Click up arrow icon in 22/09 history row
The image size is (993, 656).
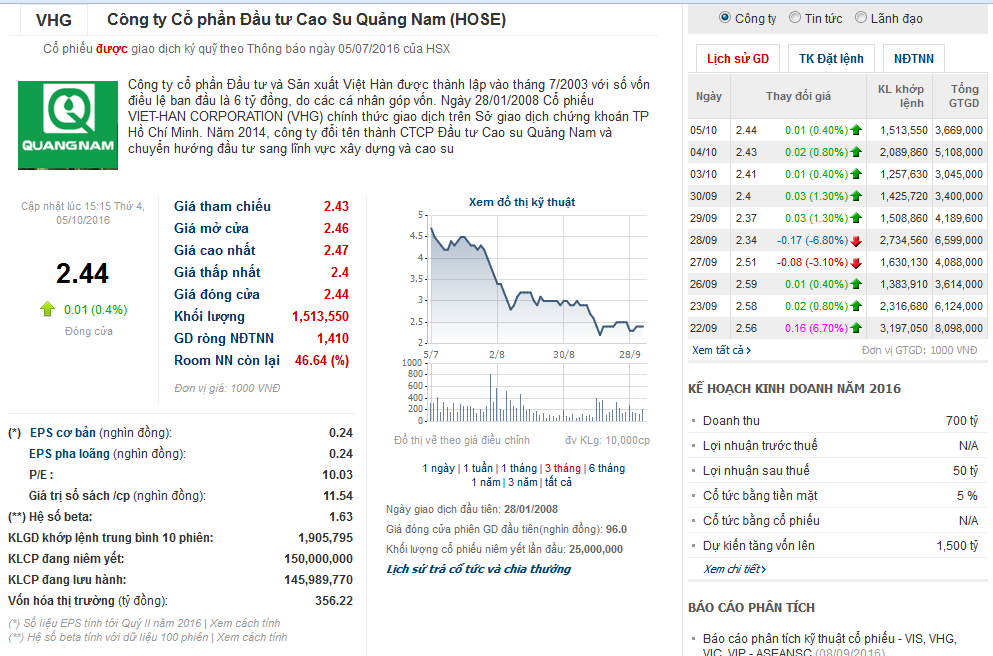pyautogui.click(x=856, y=328)
